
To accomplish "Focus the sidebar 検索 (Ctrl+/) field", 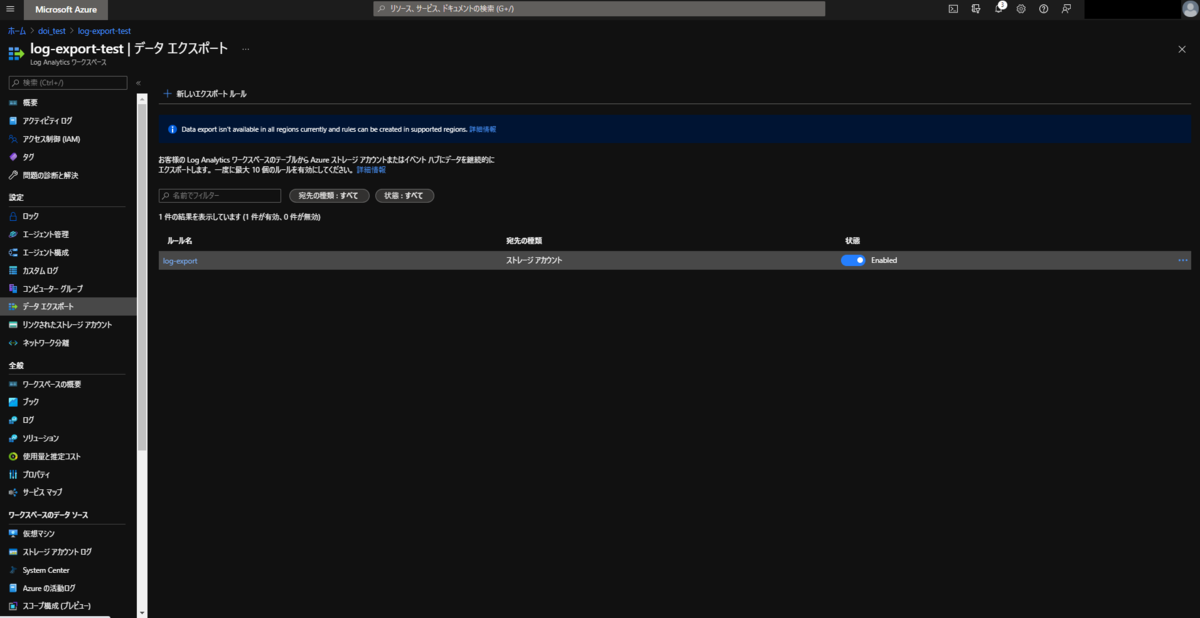I will pyautogui.click(x=68, y=83).
